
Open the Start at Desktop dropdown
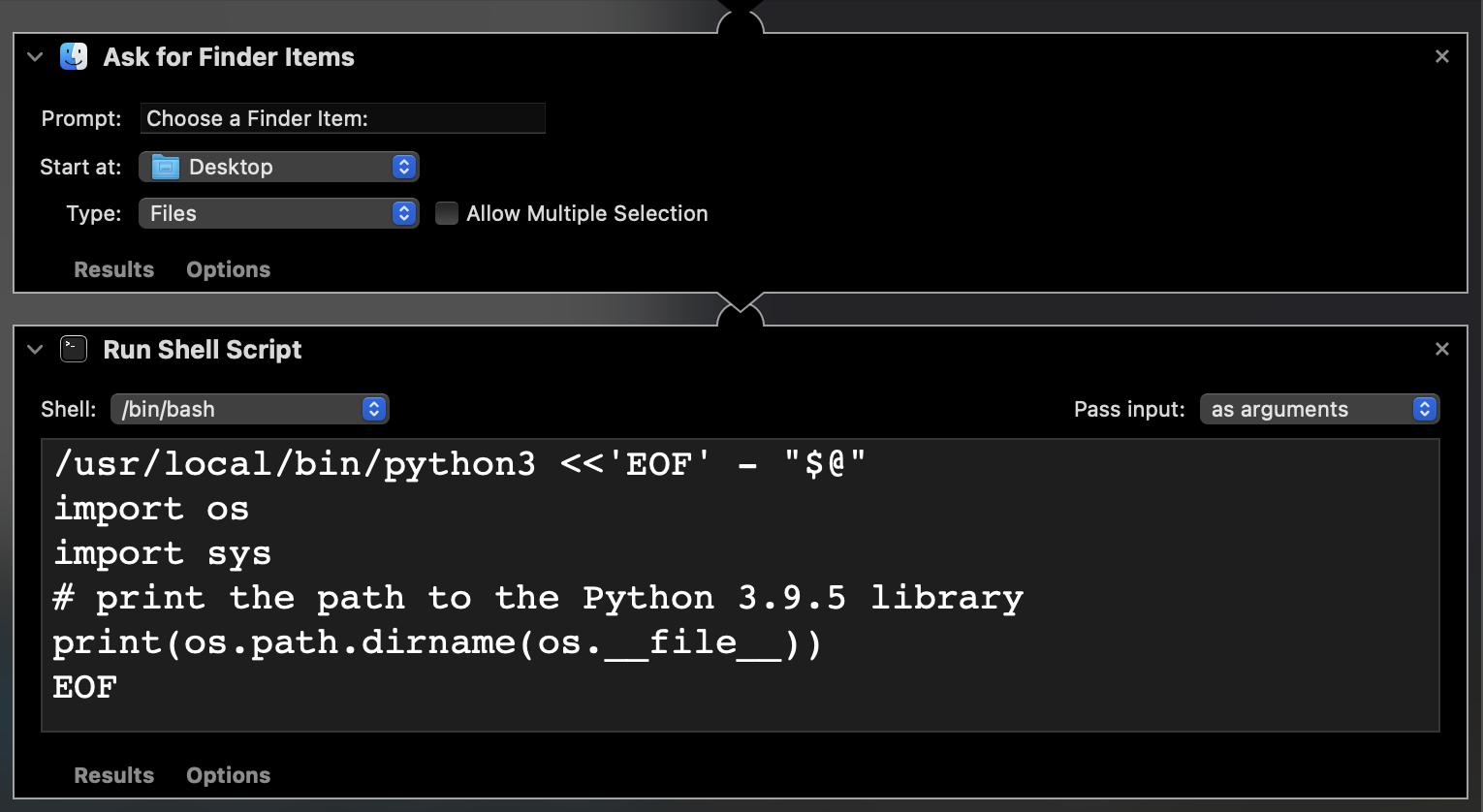coord(279,167)
